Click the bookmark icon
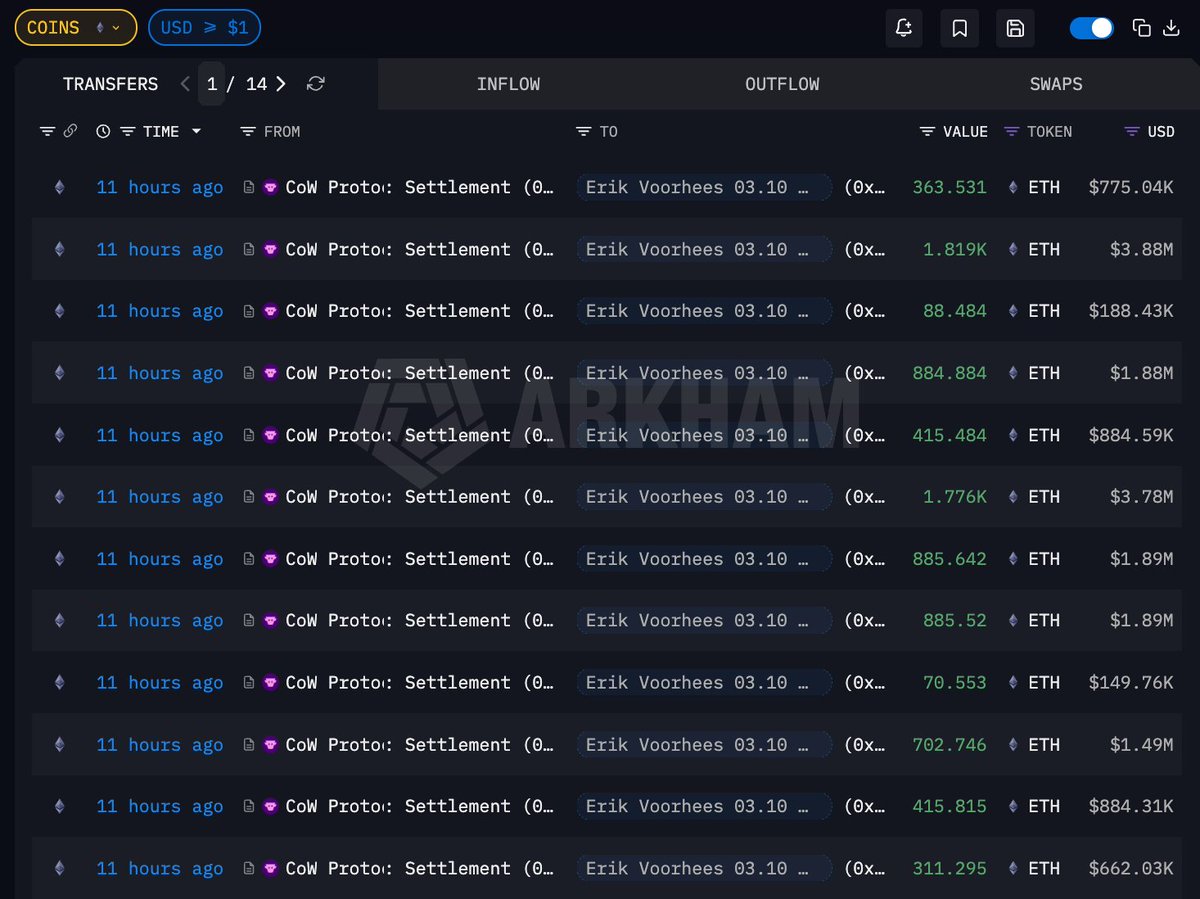 click(959, 28)
